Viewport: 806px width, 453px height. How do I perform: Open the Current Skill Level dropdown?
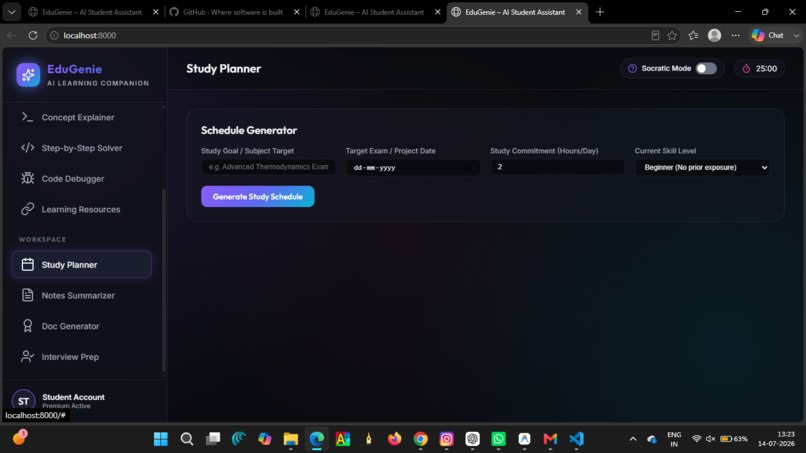702,168
